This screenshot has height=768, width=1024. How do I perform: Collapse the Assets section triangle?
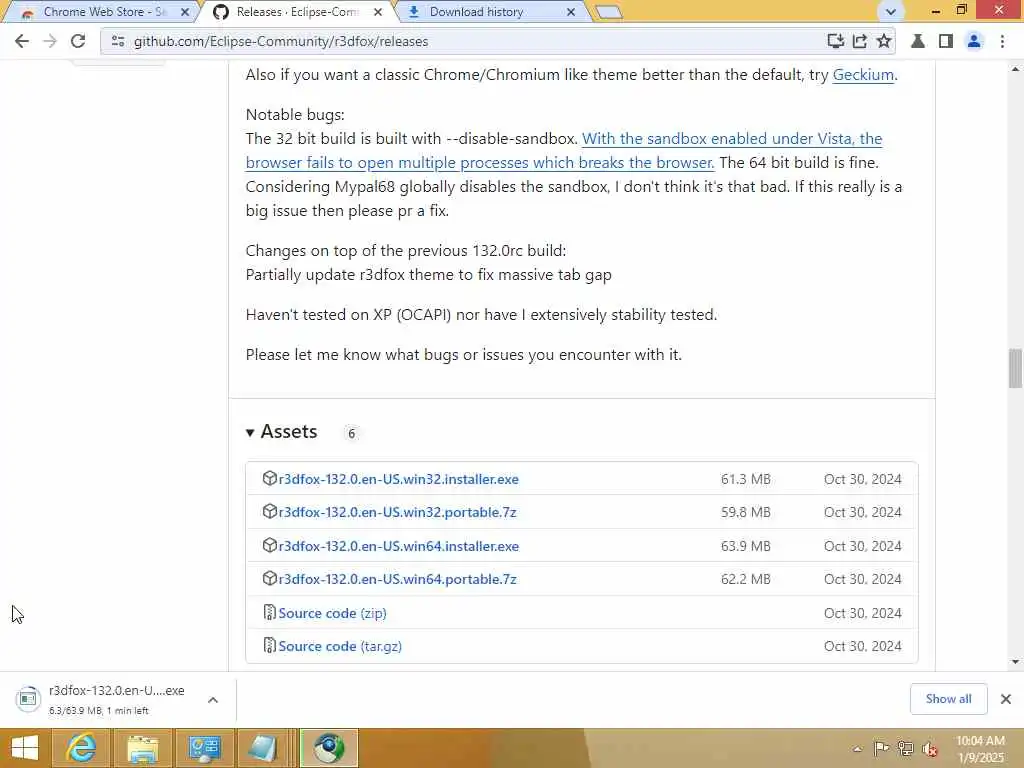tap(250, 432)
